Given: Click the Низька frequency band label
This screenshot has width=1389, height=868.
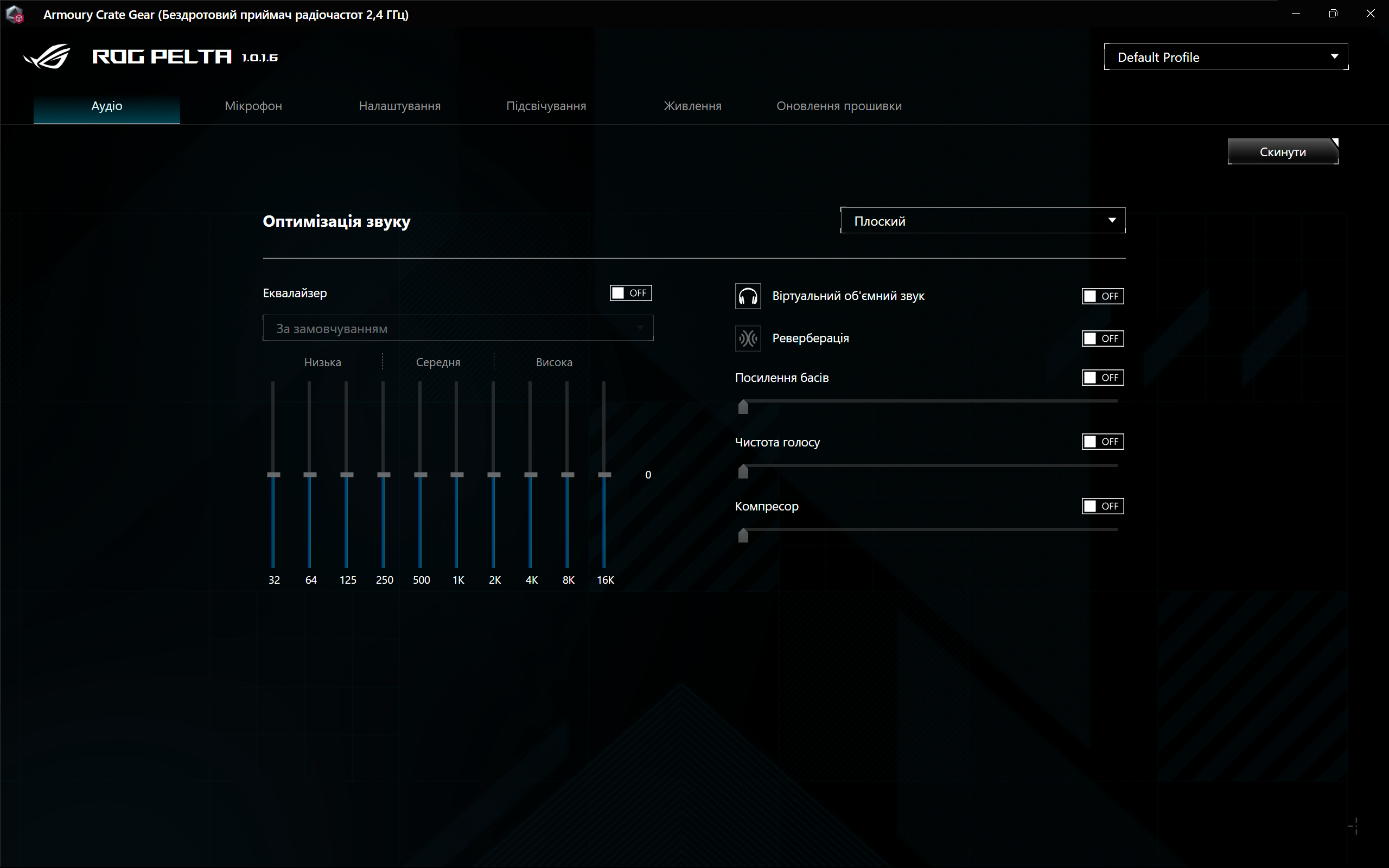Looking at the screenshot, I should click(x=323, y=362).
